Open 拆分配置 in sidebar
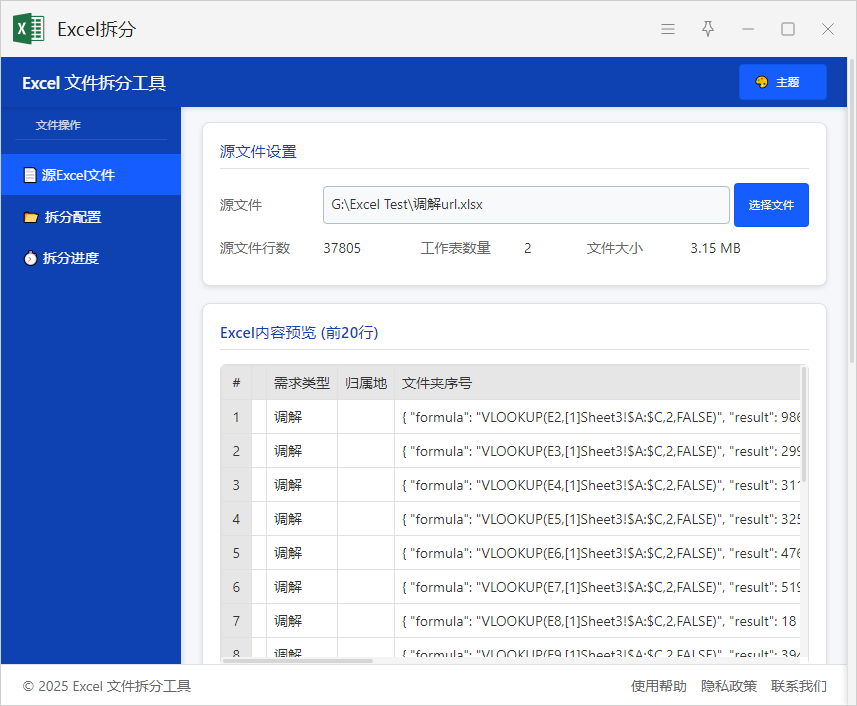Viewport: 857px width, 706px height. click(91, 217)
